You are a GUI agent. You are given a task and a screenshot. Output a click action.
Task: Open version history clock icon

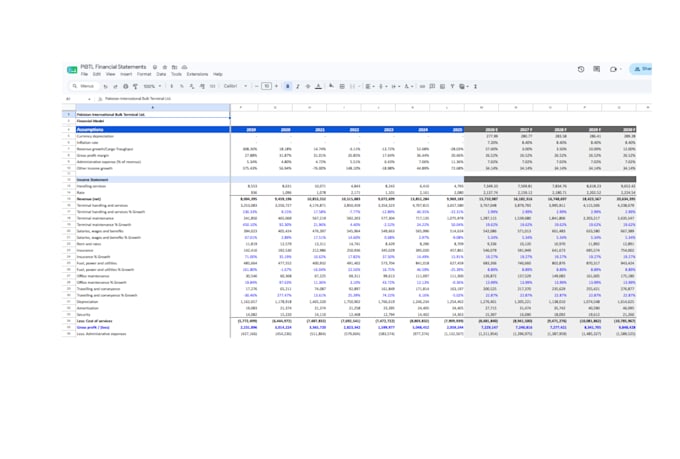581,69
